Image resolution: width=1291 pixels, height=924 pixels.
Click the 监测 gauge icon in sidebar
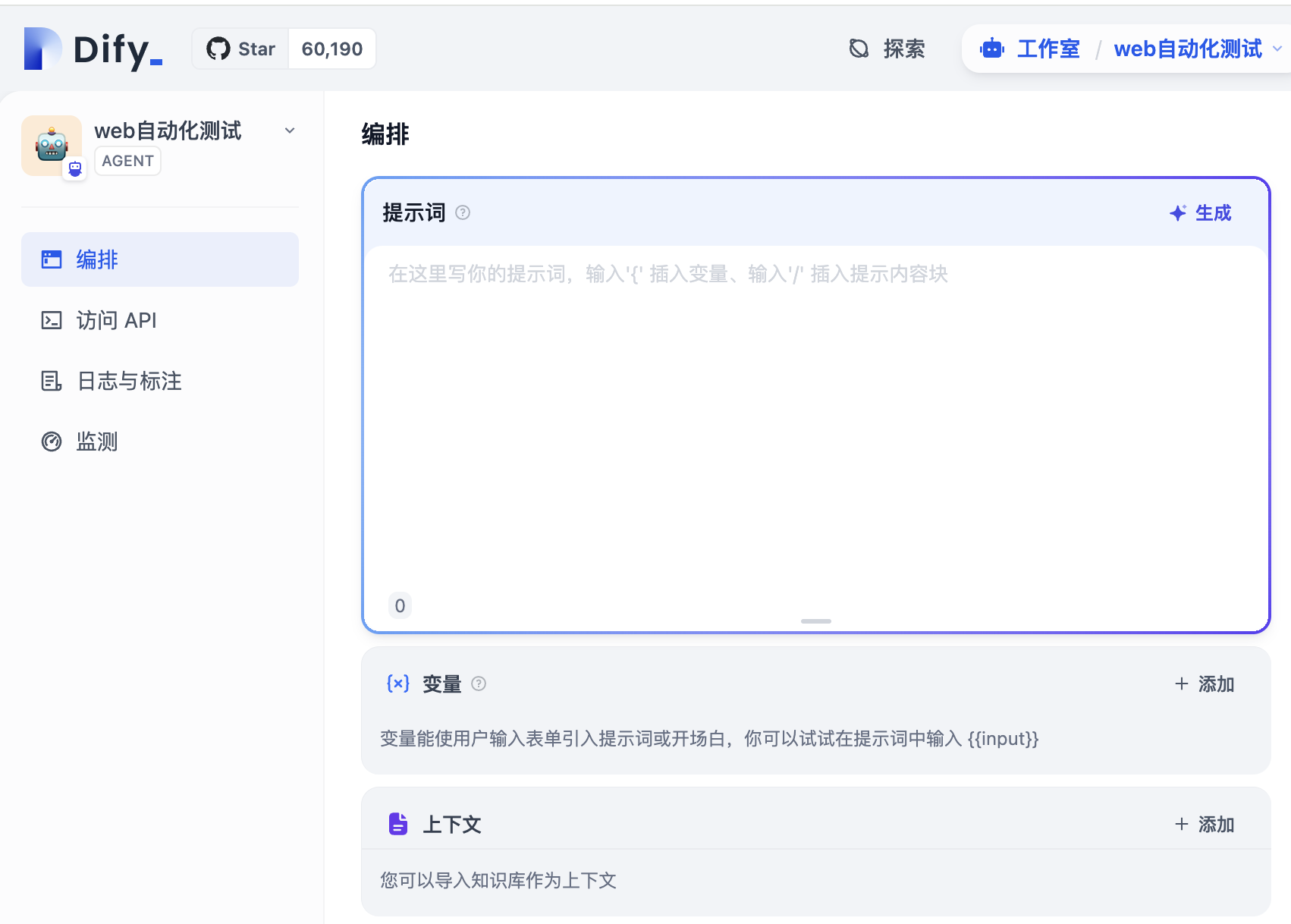tap(52, 442)
